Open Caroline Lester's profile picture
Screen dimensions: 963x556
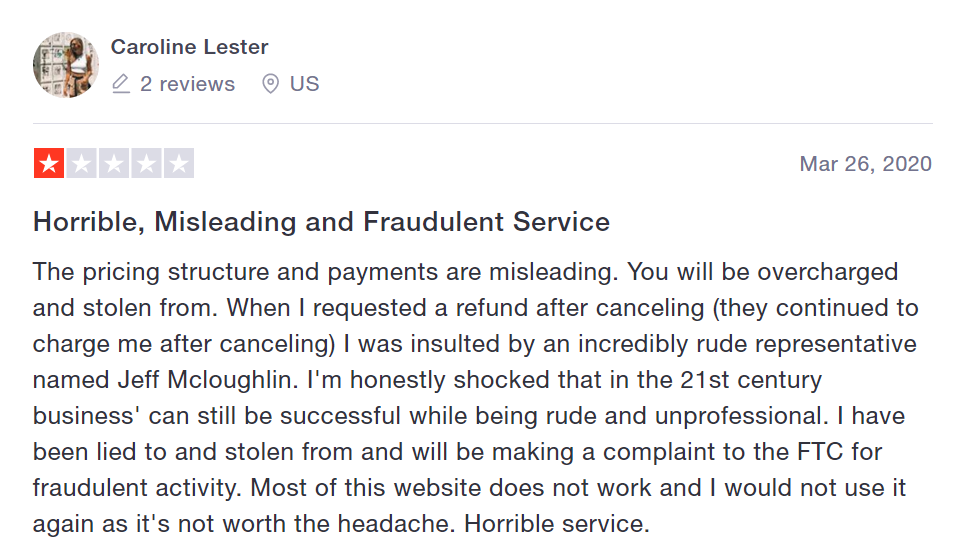coord(66,65)
